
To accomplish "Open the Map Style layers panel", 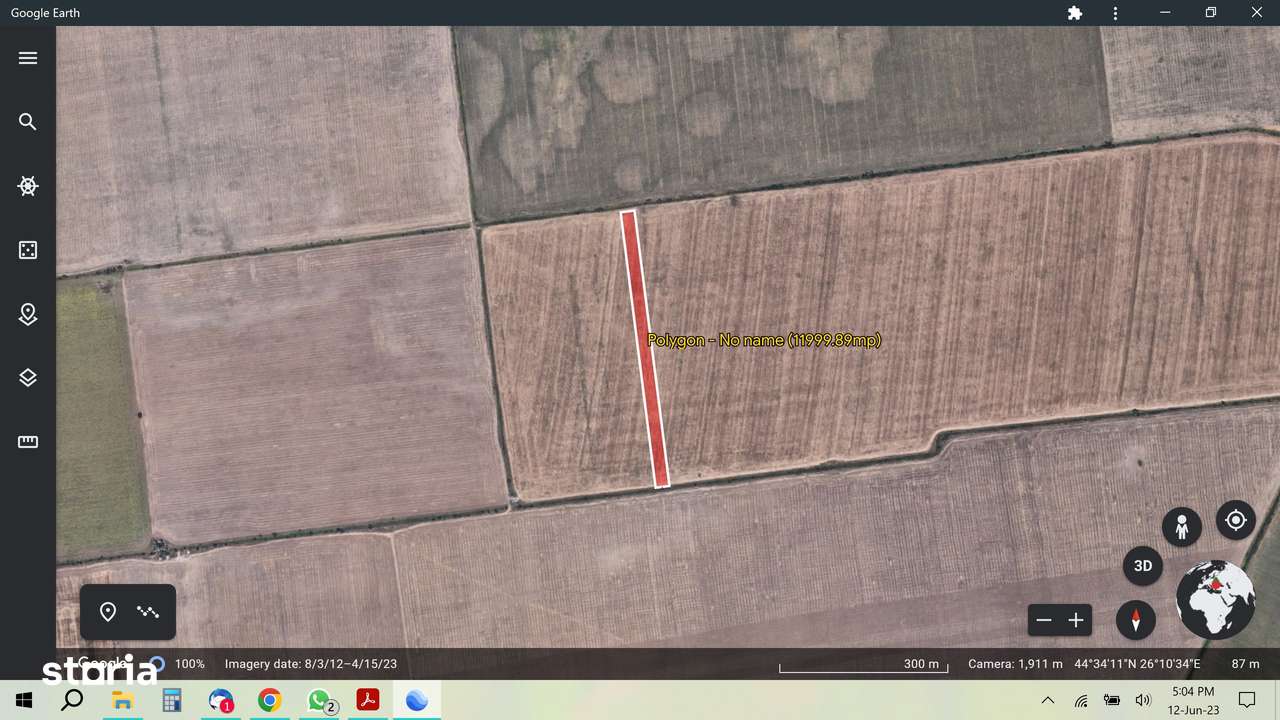I will 27,377.
